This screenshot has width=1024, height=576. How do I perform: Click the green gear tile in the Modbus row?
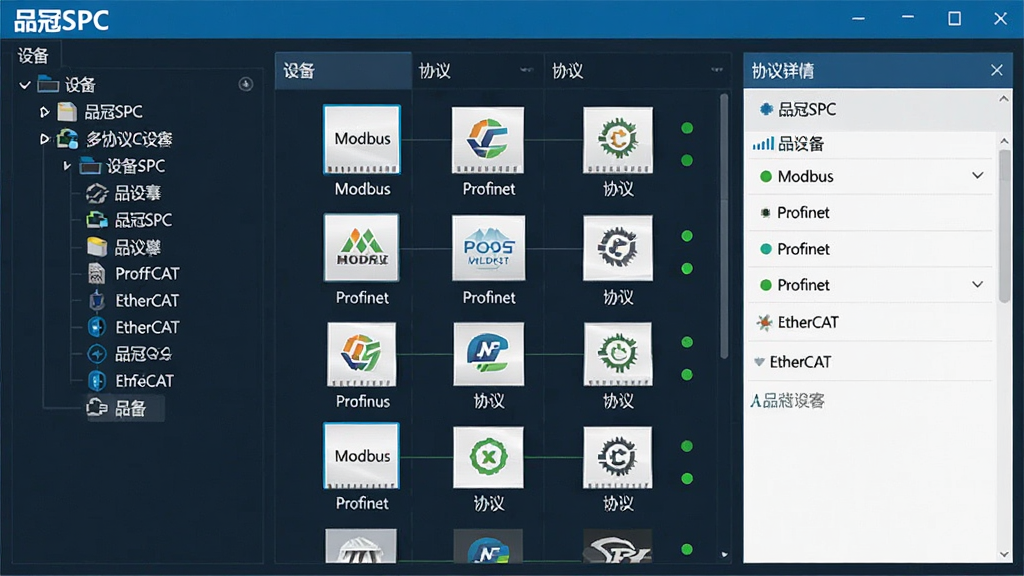pos(618,140)
